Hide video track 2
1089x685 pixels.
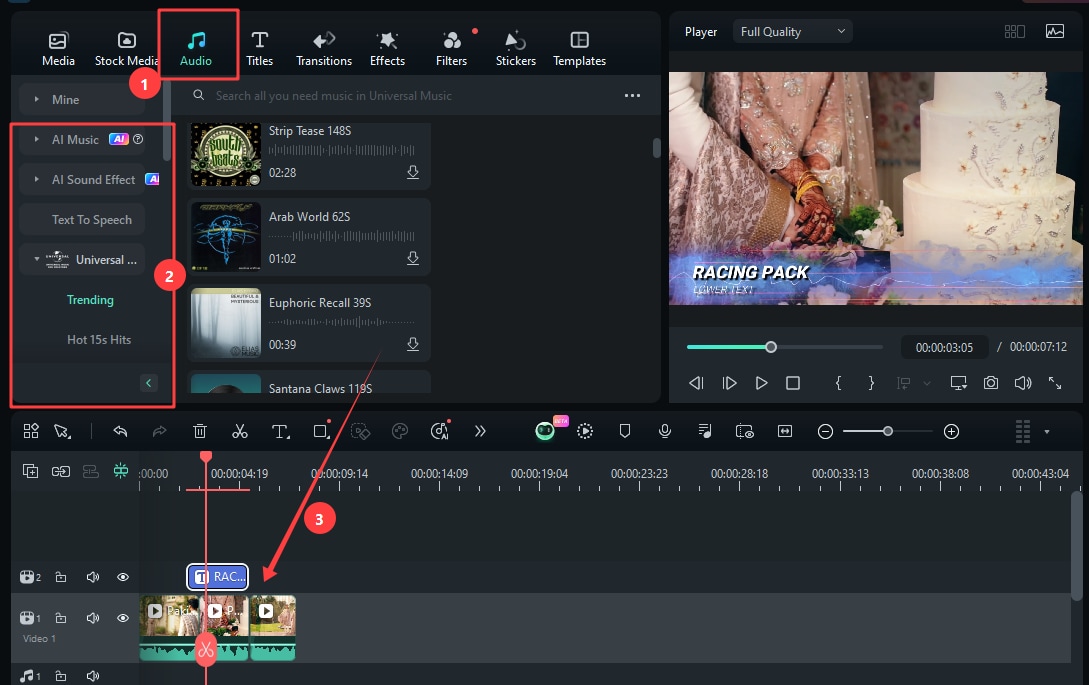(x=123, y=577)
